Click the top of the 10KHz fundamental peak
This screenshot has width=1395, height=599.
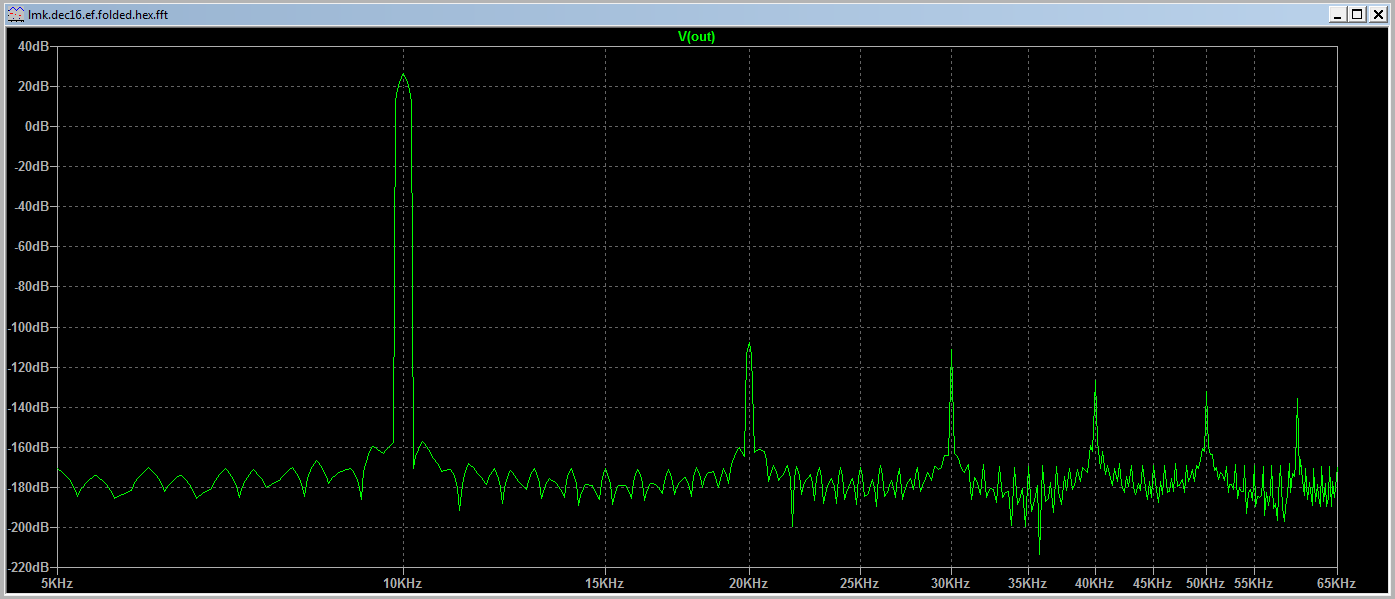[x=403, y=75]
